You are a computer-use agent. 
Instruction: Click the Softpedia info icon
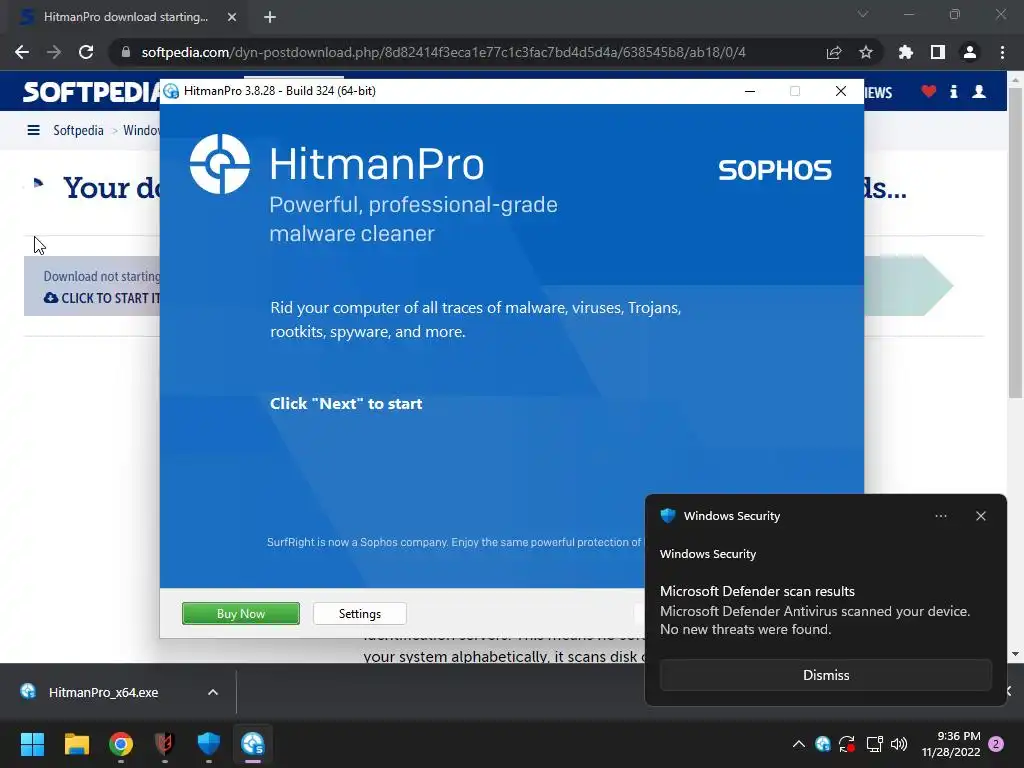point(953,91)
